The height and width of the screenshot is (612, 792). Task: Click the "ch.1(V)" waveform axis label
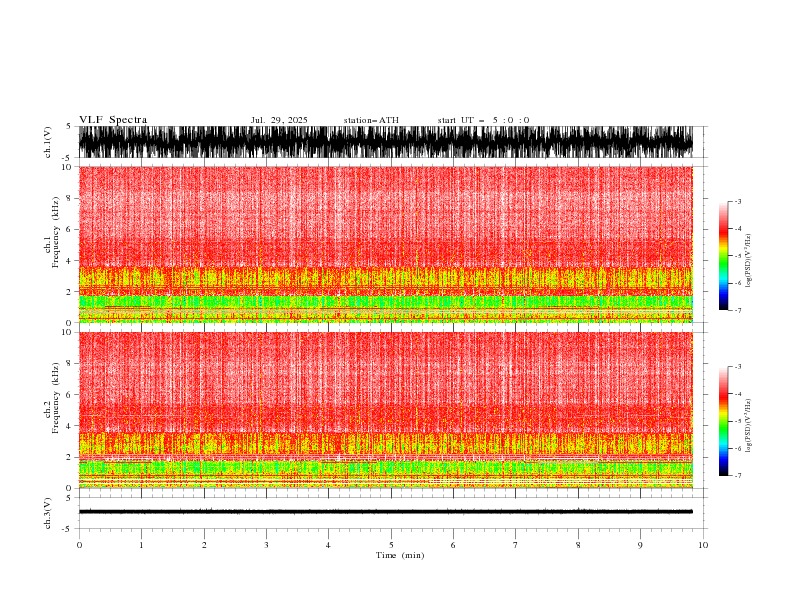(48, 142)
